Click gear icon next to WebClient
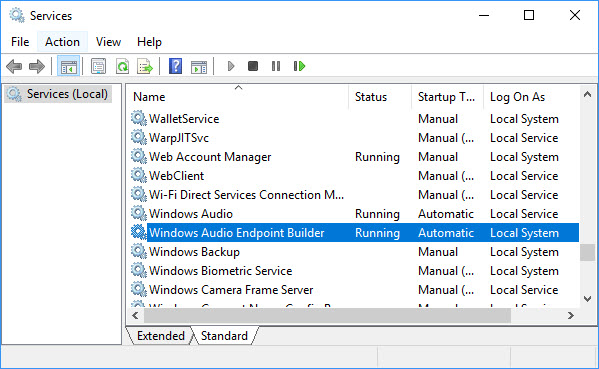This screenshot has width=599, height=369. point(139,175)
